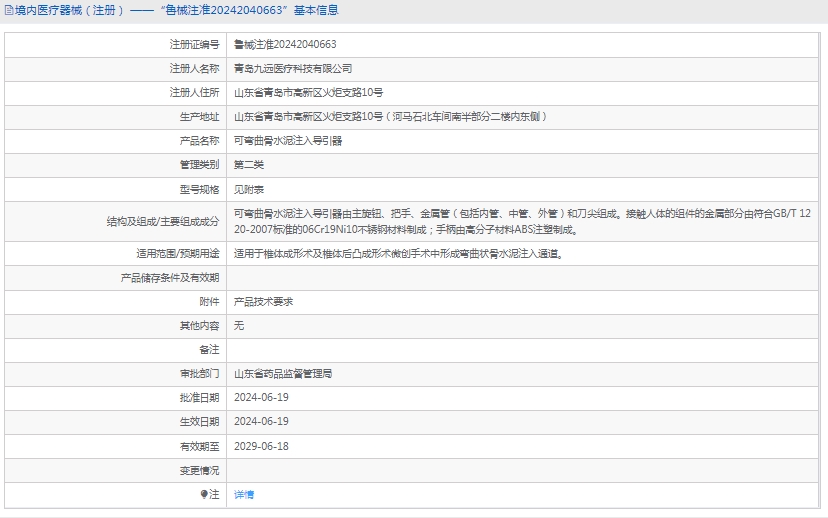Click approval department 山东省药品监督管理局
Screen dimensions: 828x518
click(x=283, y=373)
